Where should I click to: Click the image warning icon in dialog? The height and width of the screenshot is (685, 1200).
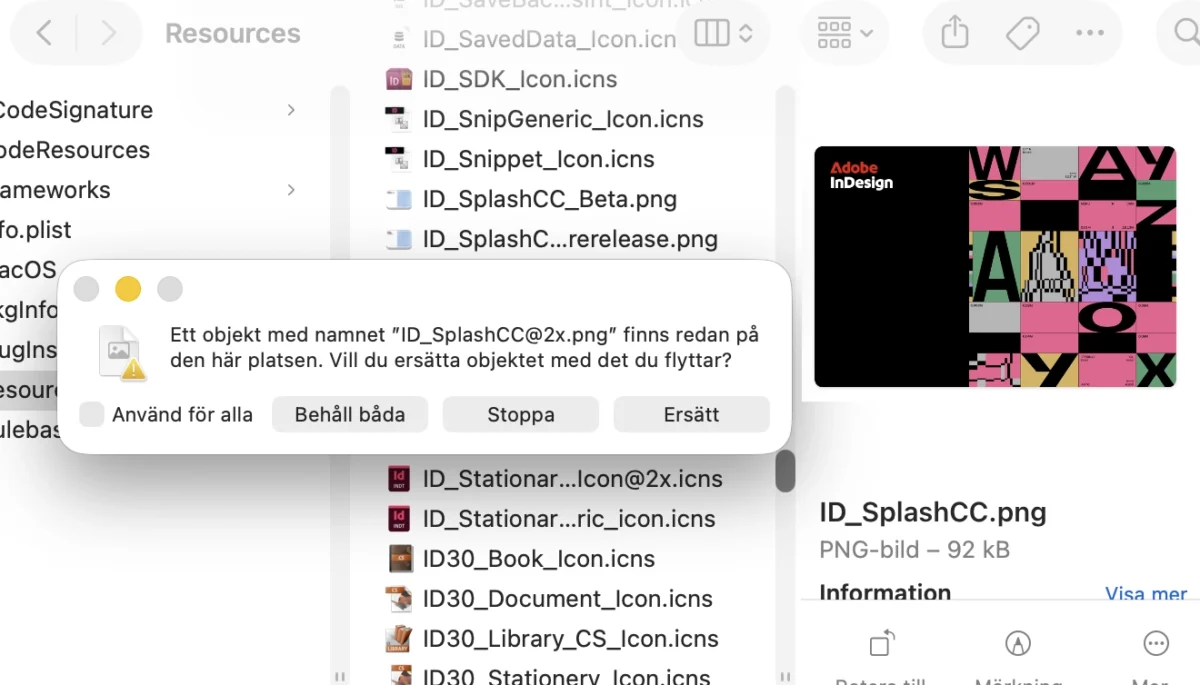[122, 353]
